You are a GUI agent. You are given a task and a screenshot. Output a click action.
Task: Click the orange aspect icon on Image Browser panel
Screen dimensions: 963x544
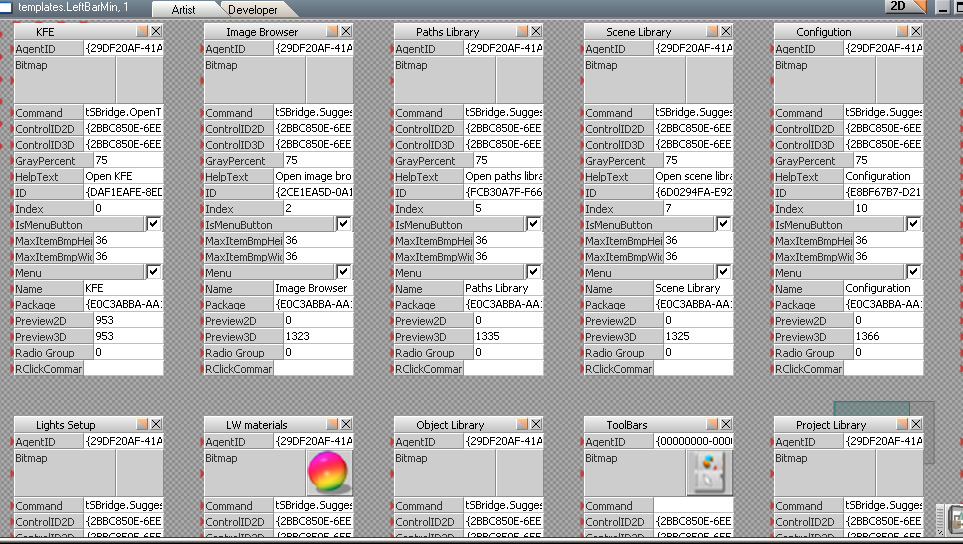(x=332, y=31)
